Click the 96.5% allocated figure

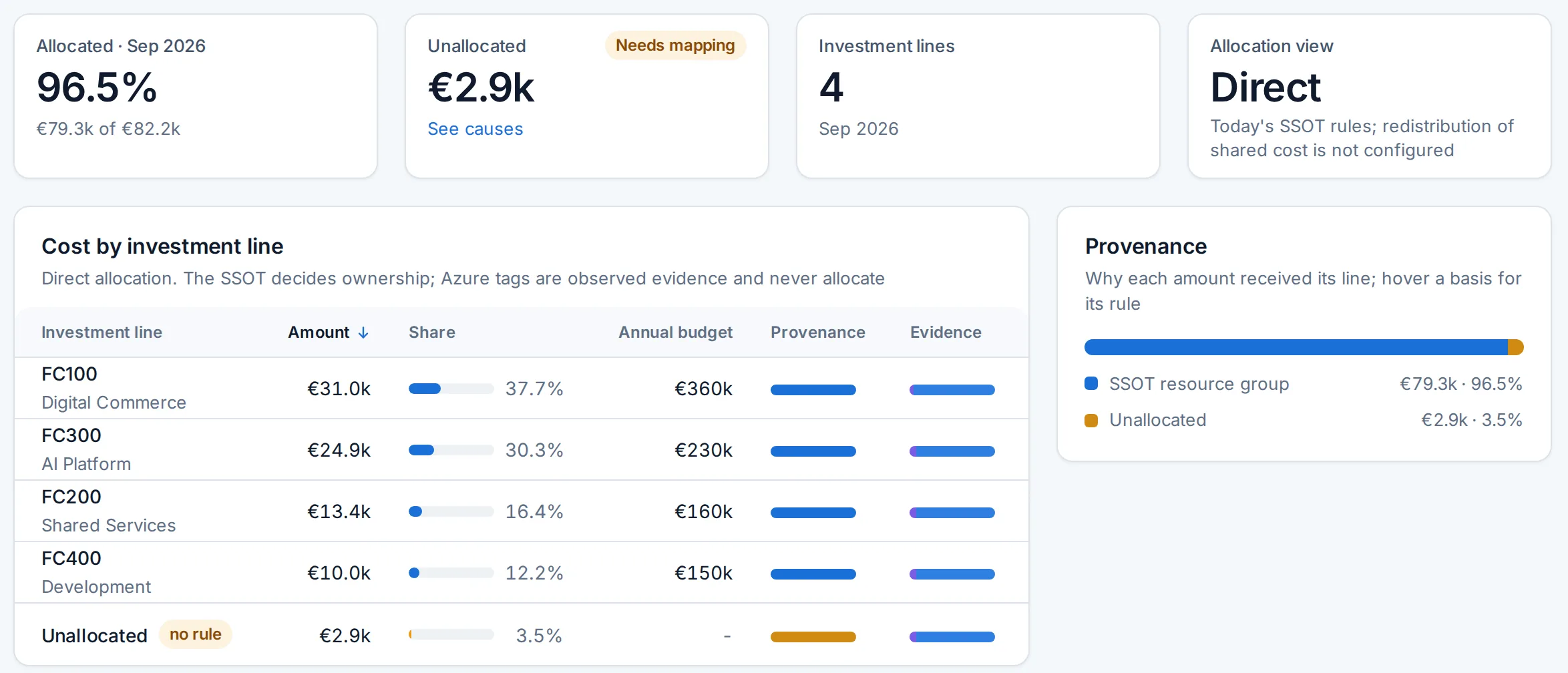pyautogui.click(x=97, y=87)
